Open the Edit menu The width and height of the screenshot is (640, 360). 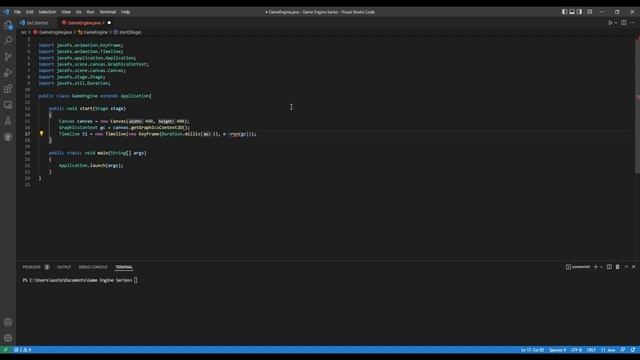pyautogui.click(x=29, y=12)
